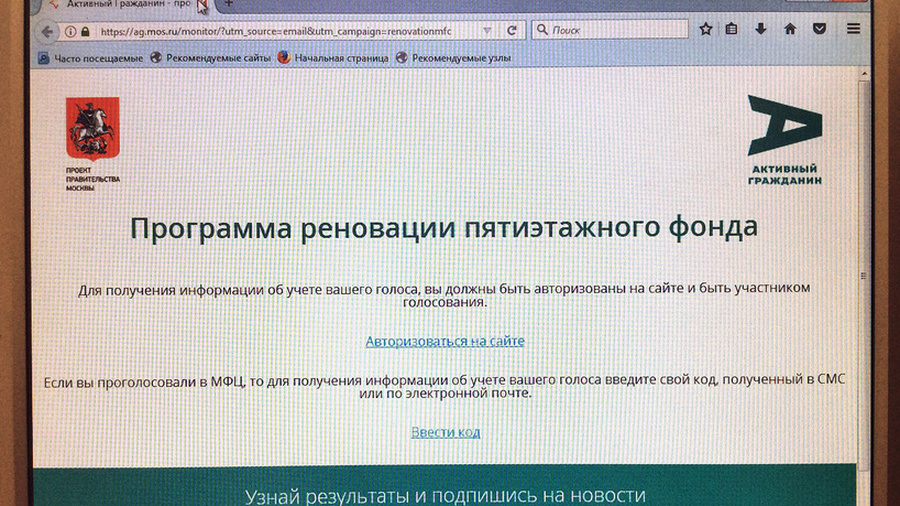Viewport: 900px width, 506px height.
Task: Select the Активный гражданин browser tab
Action: (x=120, y=5)
